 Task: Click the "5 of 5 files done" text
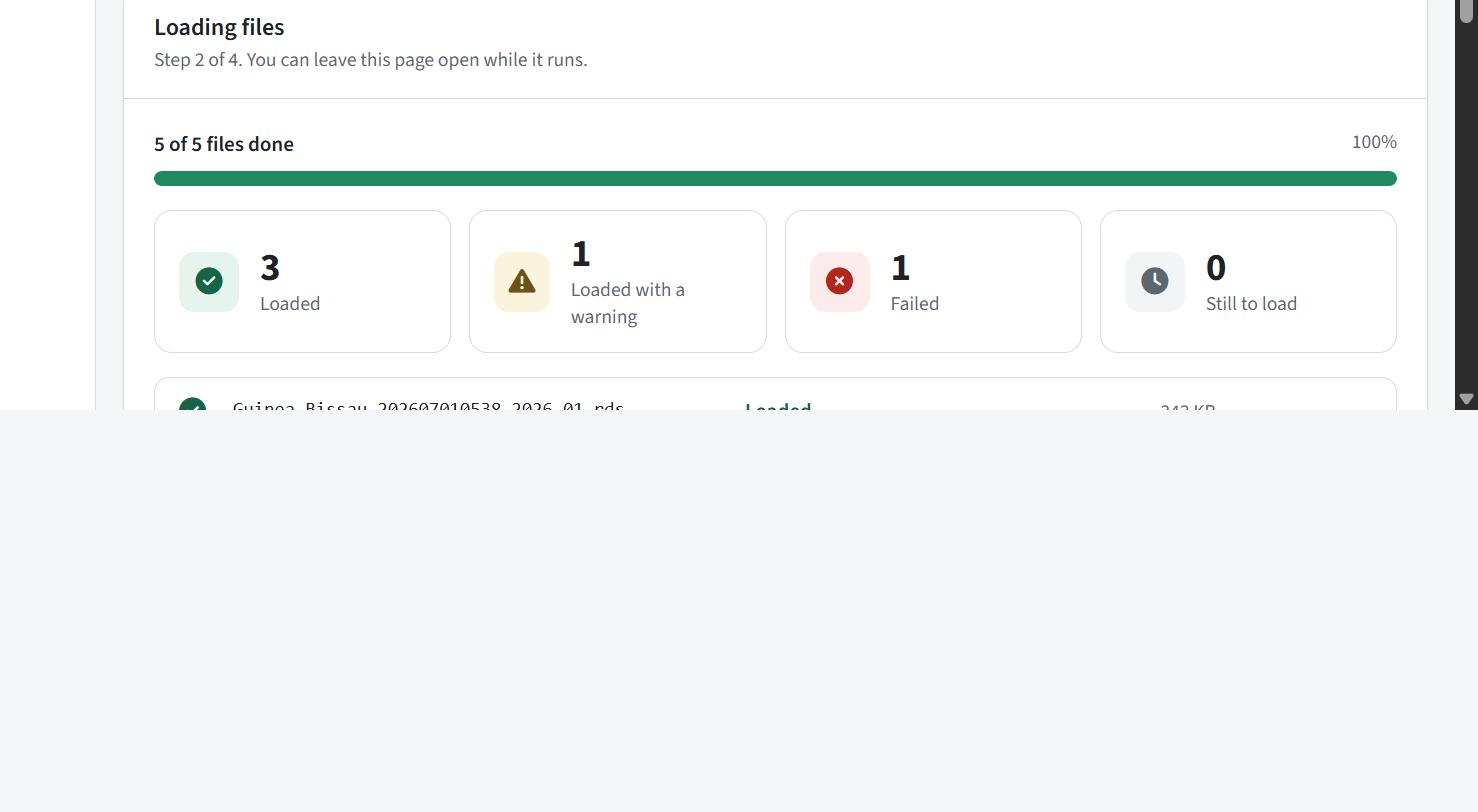coord(224,144)
